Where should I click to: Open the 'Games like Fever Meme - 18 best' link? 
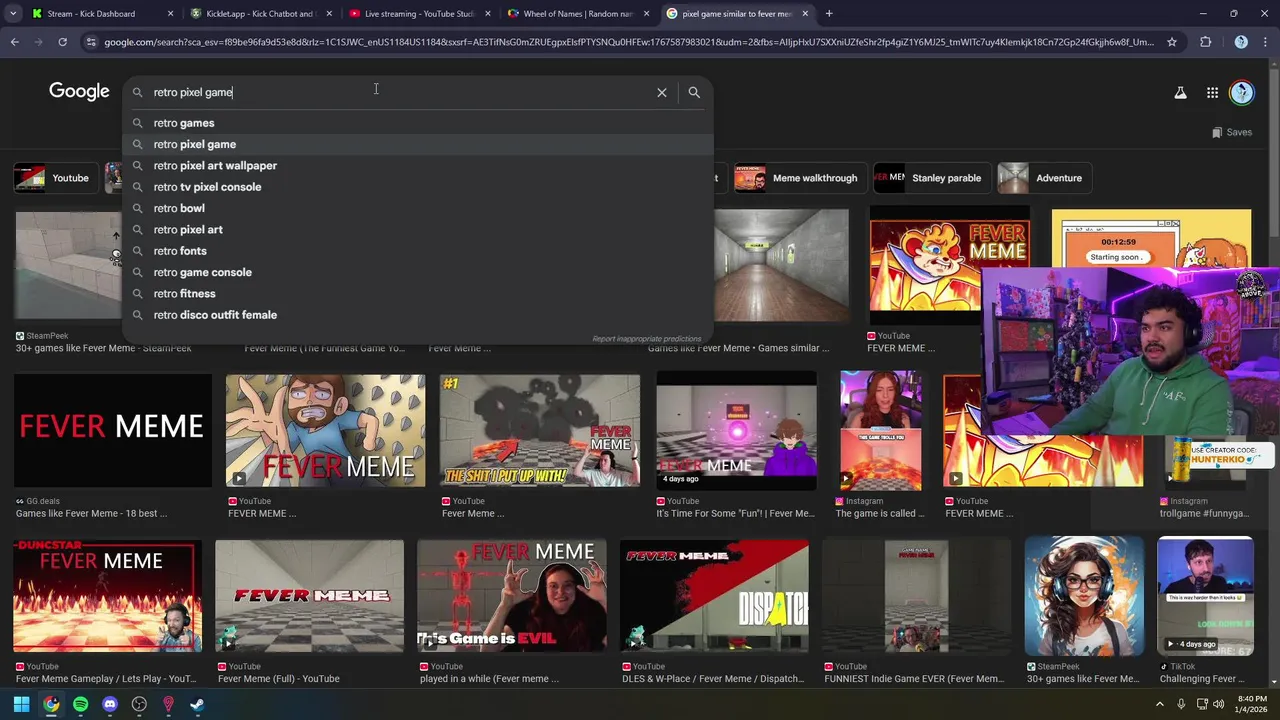click(91, 514)
